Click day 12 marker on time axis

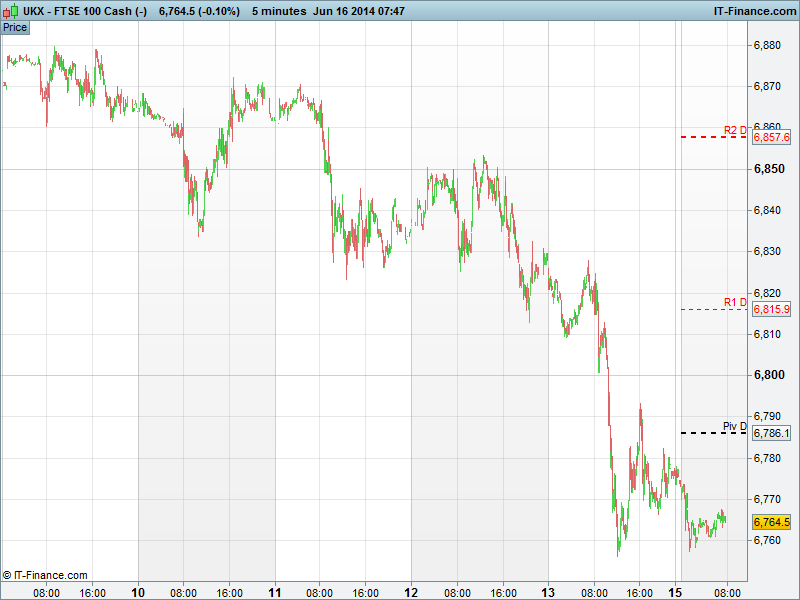411,592
